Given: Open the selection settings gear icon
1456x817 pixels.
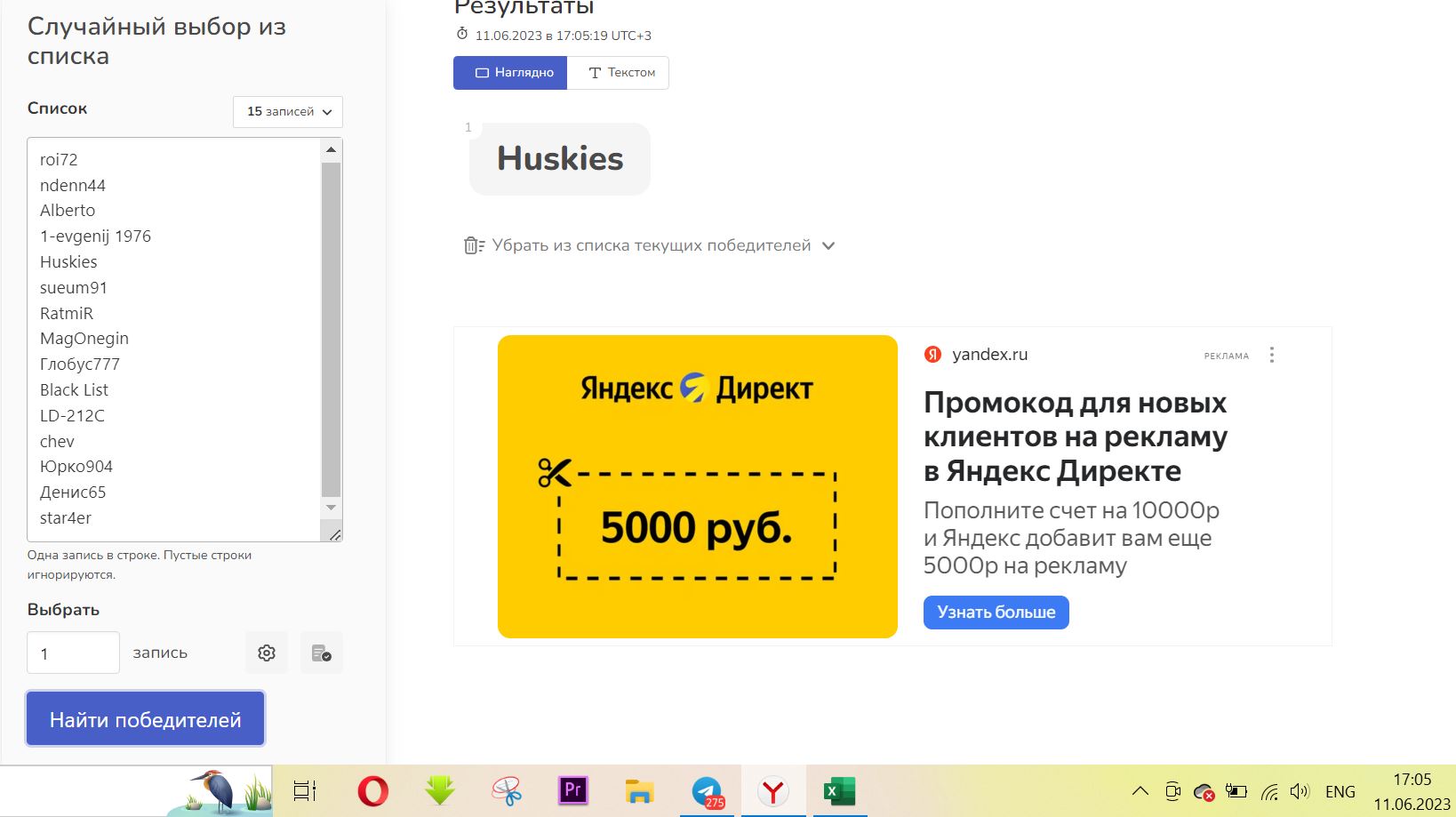Looking at the screenshot, I should (267, 653).
